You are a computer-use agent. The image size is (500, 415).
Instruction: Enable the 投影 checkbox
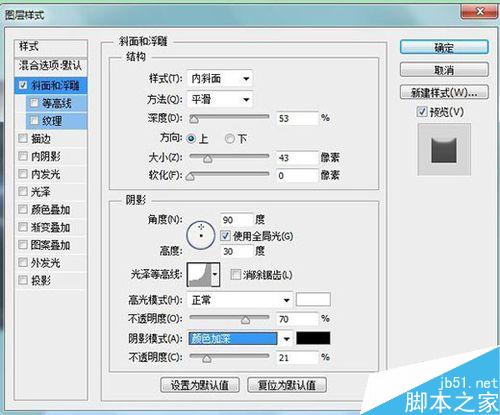tap(23, 280)
